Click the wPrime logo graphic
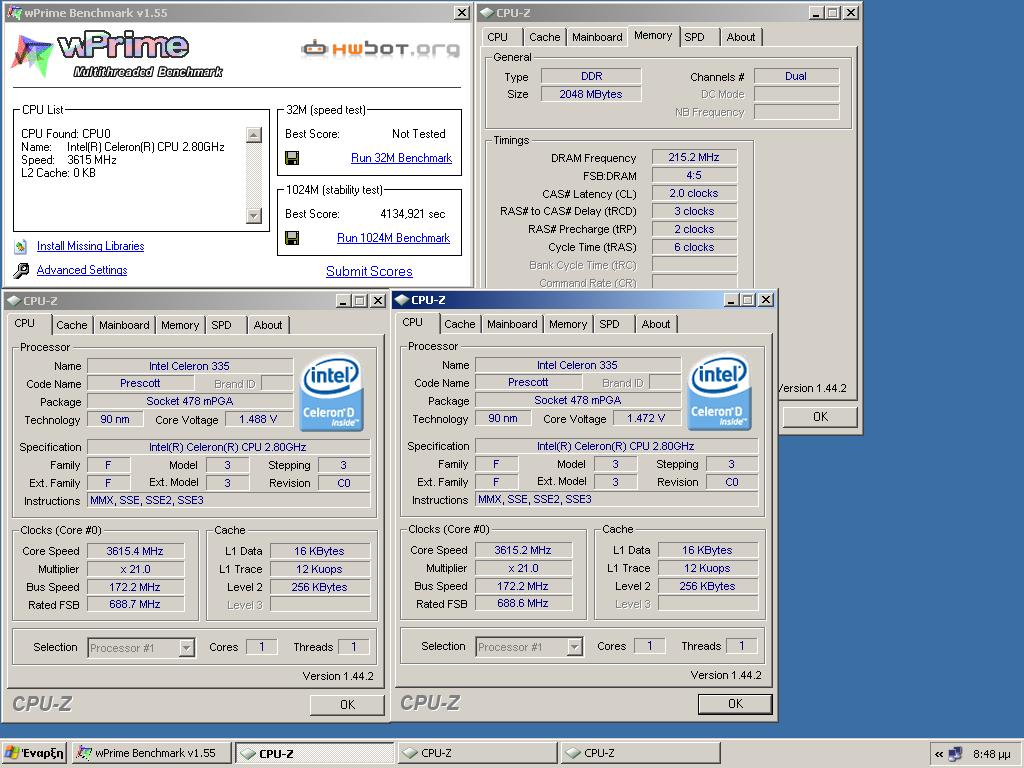 118,56
